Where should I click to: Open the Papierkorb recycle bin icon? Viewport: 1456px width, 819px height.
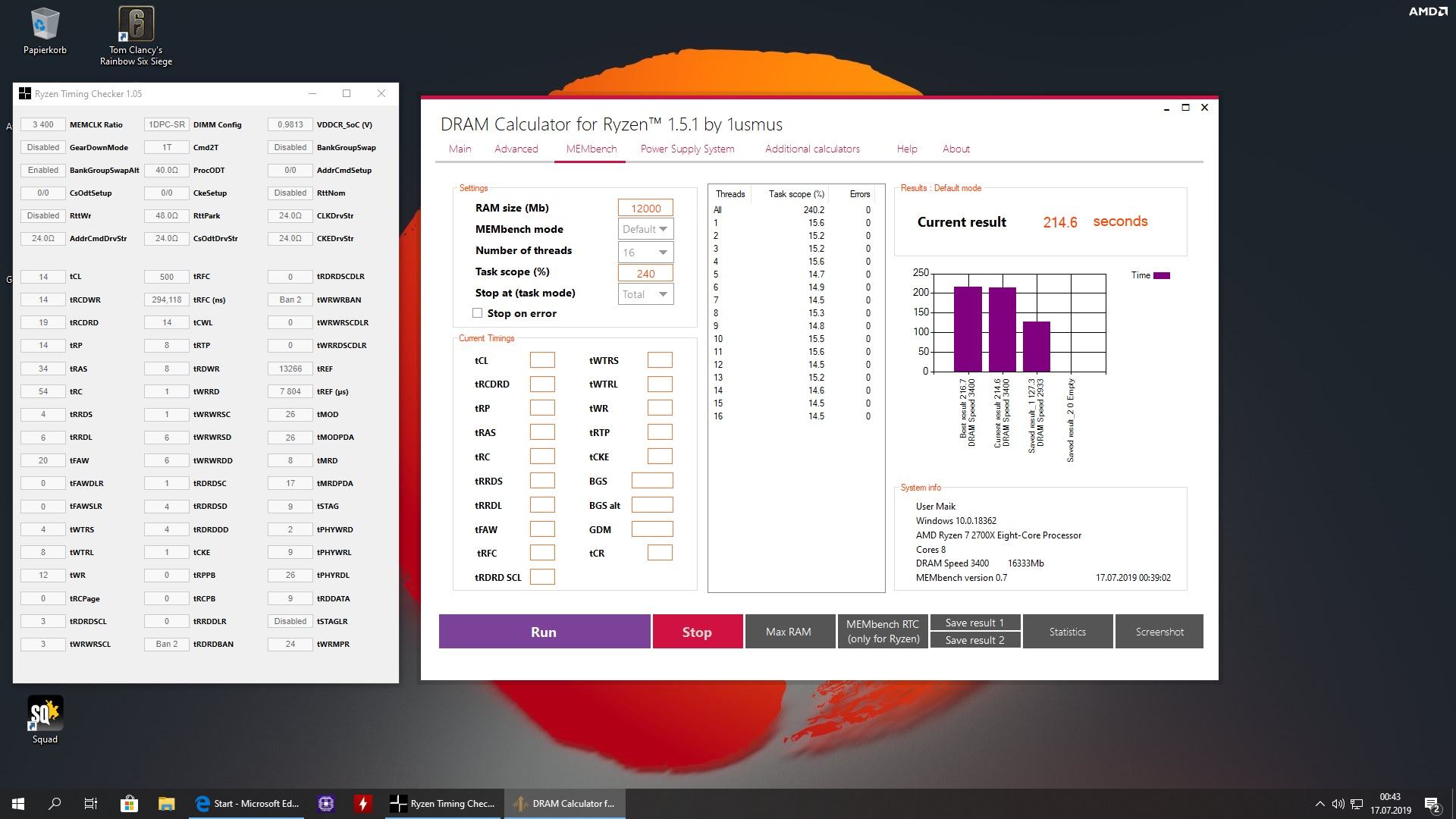click(x=45, y=32)
